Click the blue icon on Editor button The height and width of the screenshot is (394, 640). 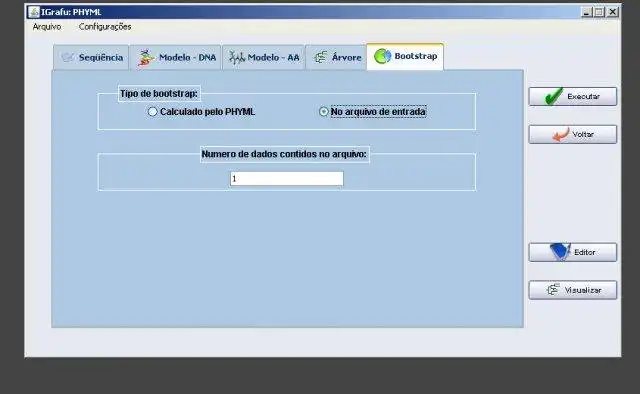(560, 252)
